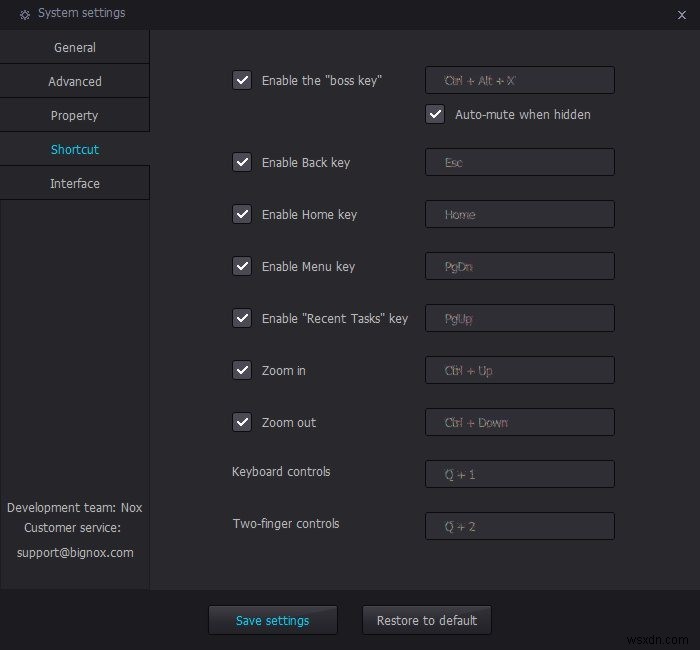The height and width of the screenshot is (650, 700).
Task: Go to the Interface tab
Action: point(75,183)
